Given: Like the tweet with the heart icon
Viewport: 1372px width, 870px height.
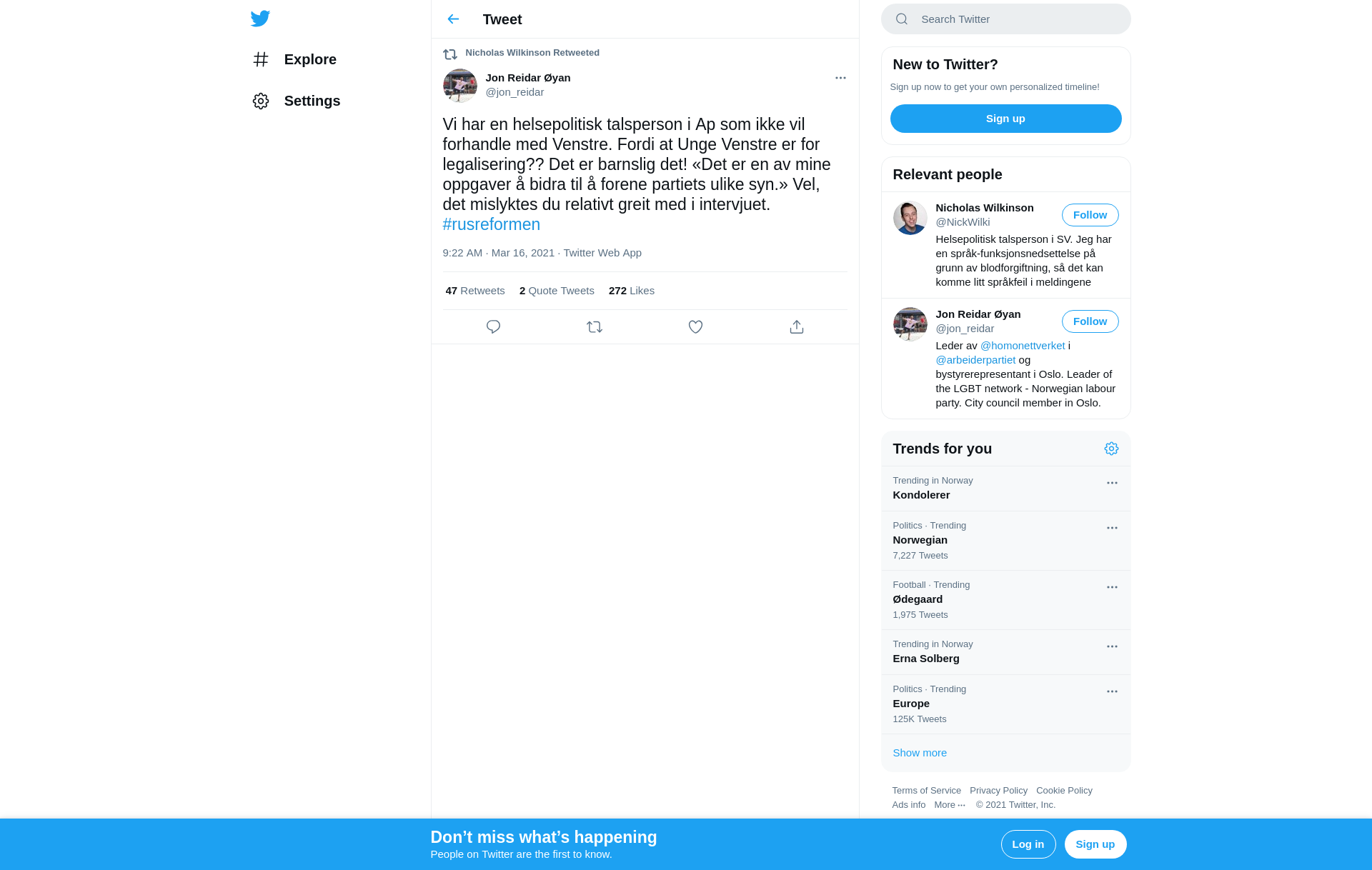Looking at the screenshot, I should tap(695, 326).
